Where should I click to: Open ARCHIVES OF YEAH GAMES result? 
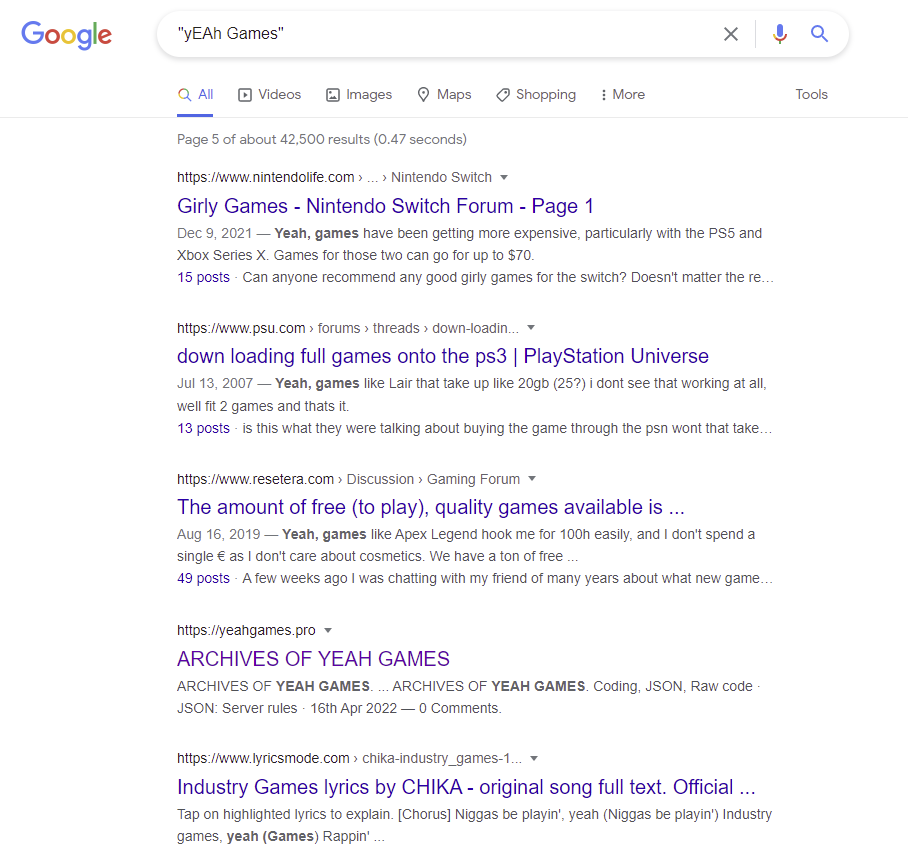[313, 659]
